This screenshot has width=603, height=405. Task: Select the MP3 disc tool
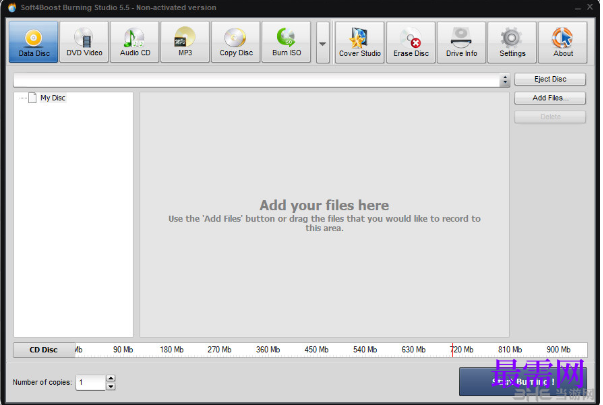point(185,42)
